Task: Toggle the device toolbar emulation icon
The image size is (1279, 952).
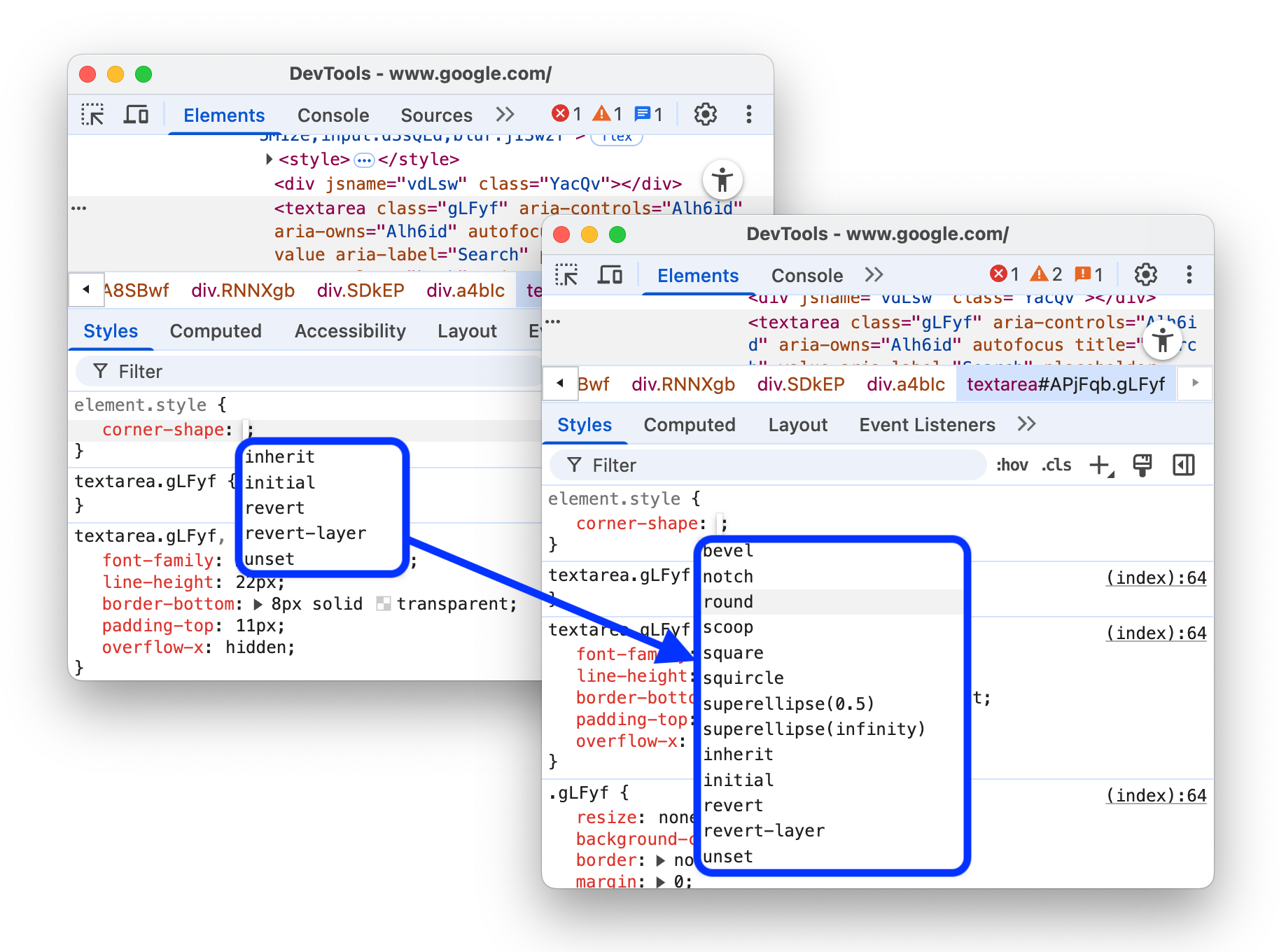Action: (x=610, y=274)
